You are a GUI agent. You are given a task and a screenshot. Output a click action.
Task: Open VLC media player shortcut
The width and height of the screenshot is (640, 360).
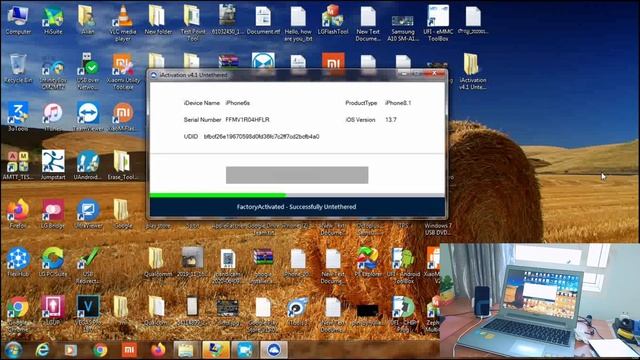tap(123, 23)
